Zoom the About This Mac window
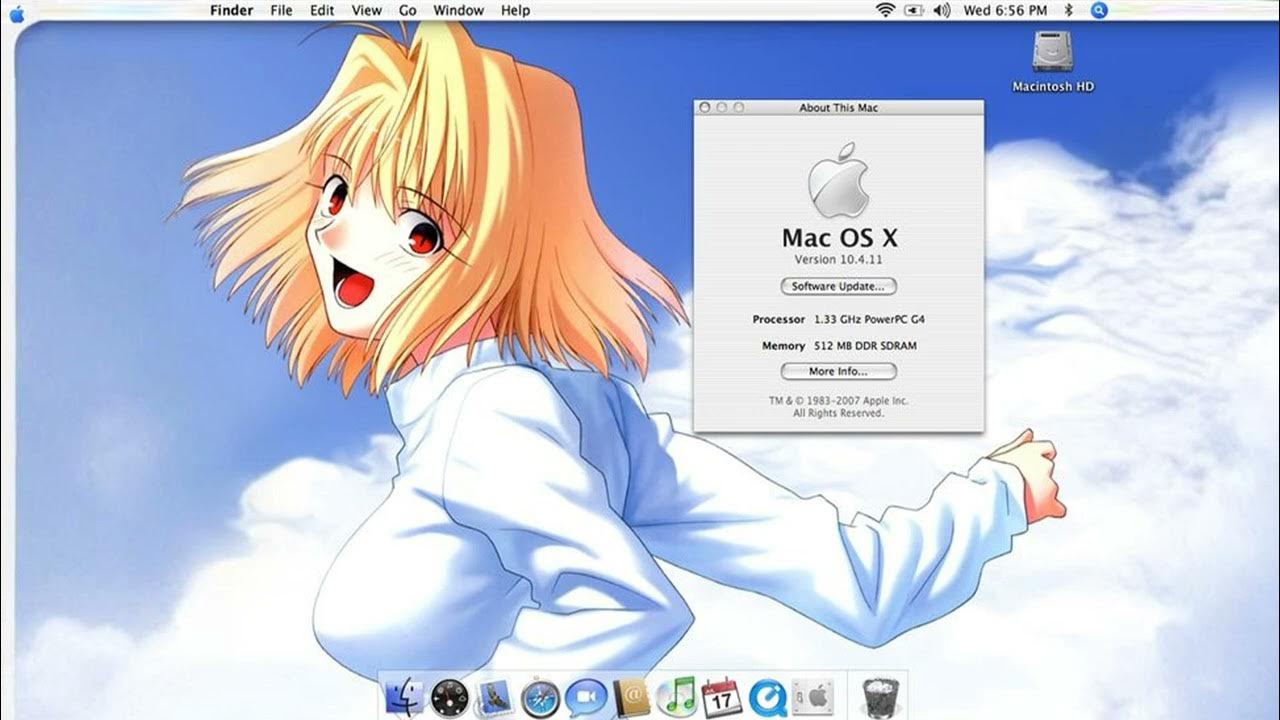Screen dimensions: 1280x720 (739, 107)
